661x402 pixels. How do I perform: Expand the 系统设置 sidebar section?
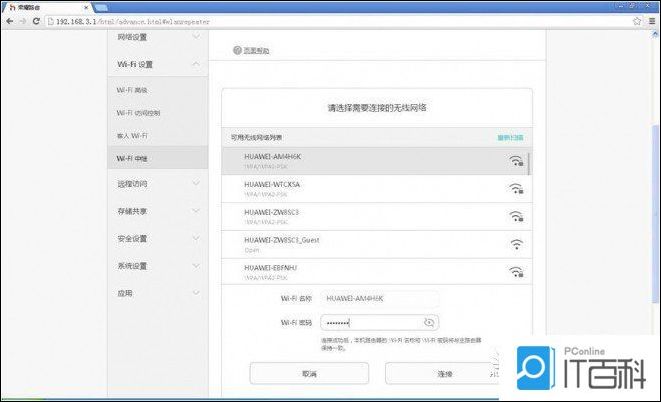[x=158, y=266]
